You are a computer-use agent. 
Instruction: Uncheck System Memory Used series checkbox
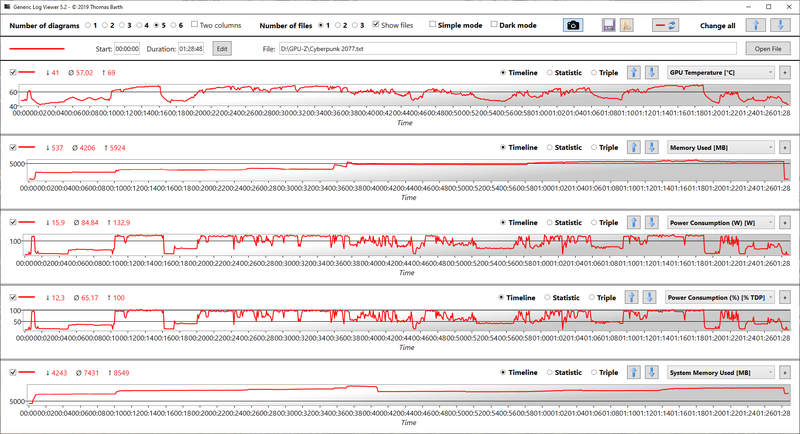point(13,372)
